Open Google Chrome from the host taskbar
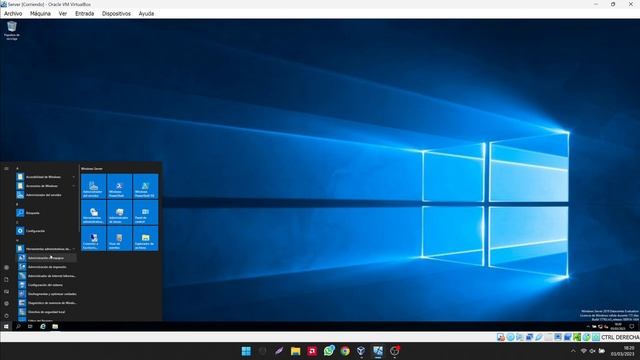The image size is (640, 360). tap(345, 351)
